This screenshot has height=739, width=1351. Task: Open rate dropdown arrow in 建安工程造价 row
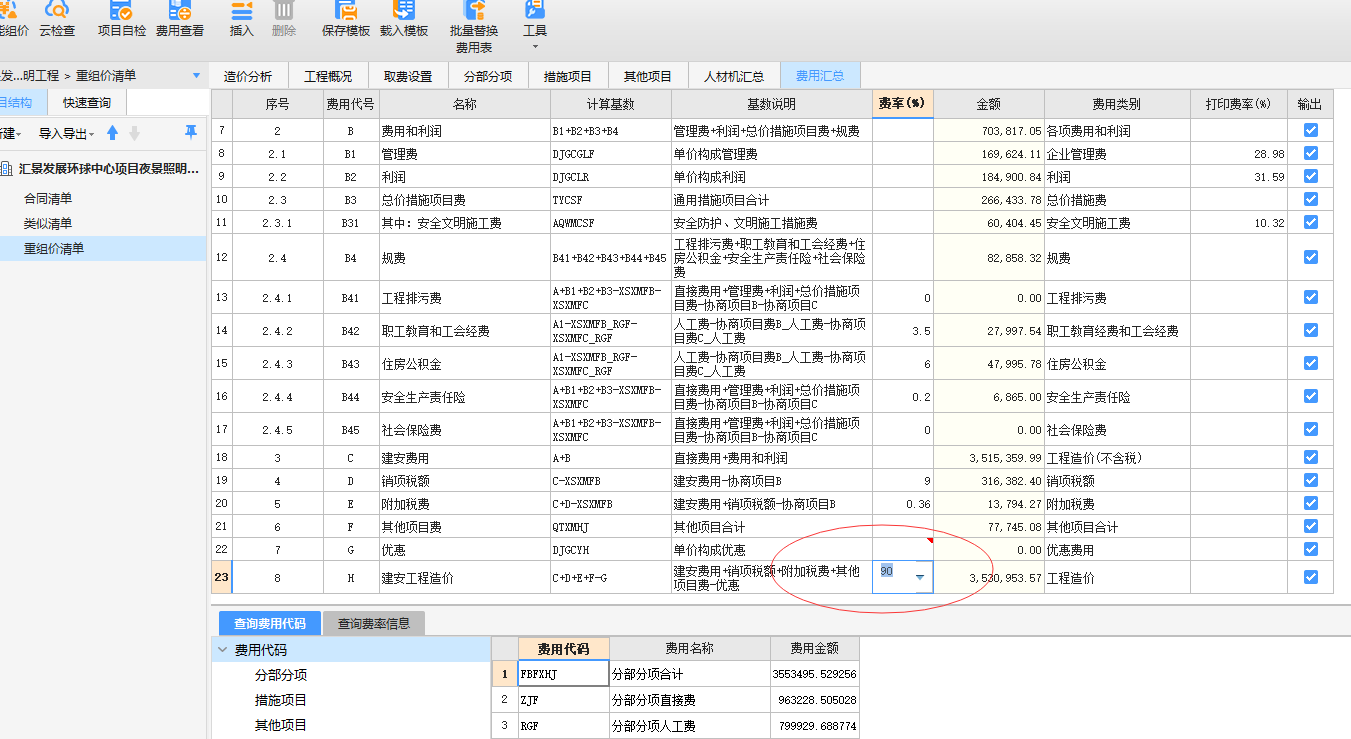920,577
